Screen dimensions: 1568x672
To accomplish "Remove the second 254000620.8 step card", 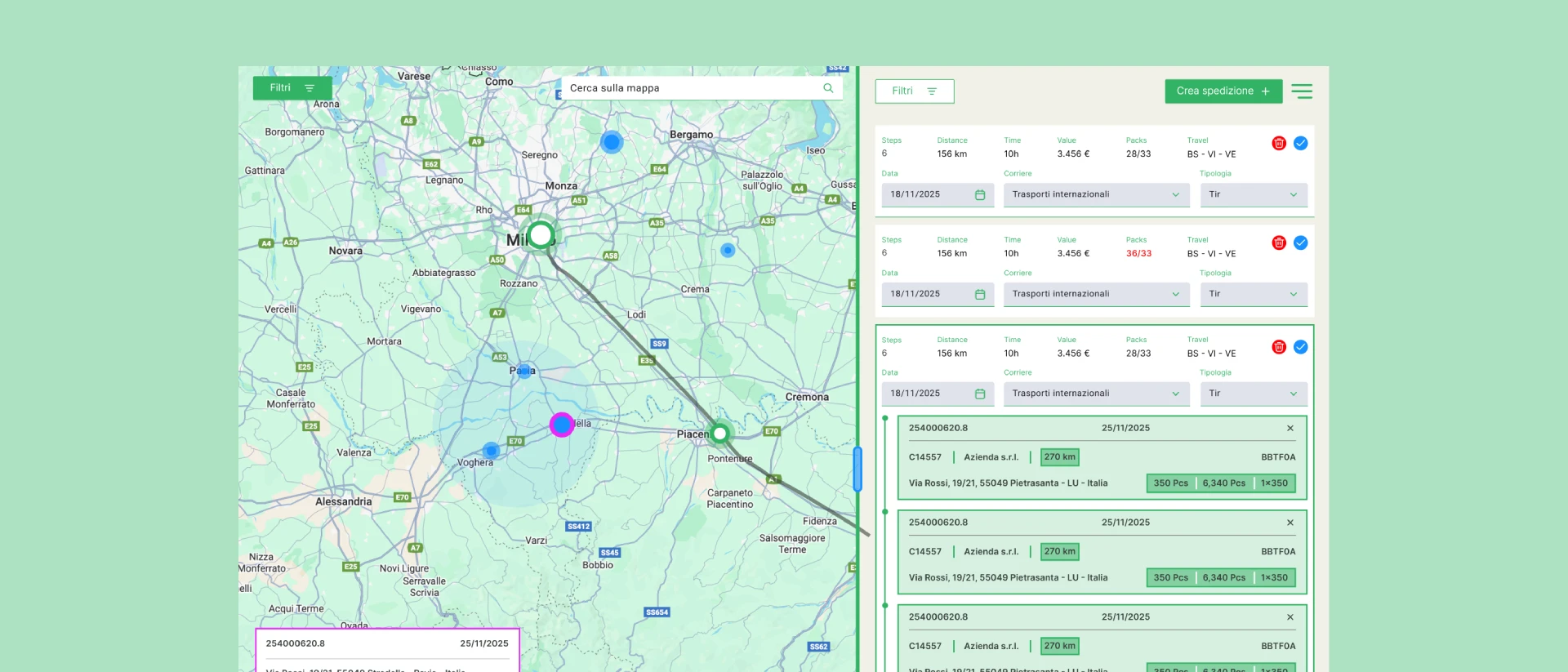I will [1290, 523].
